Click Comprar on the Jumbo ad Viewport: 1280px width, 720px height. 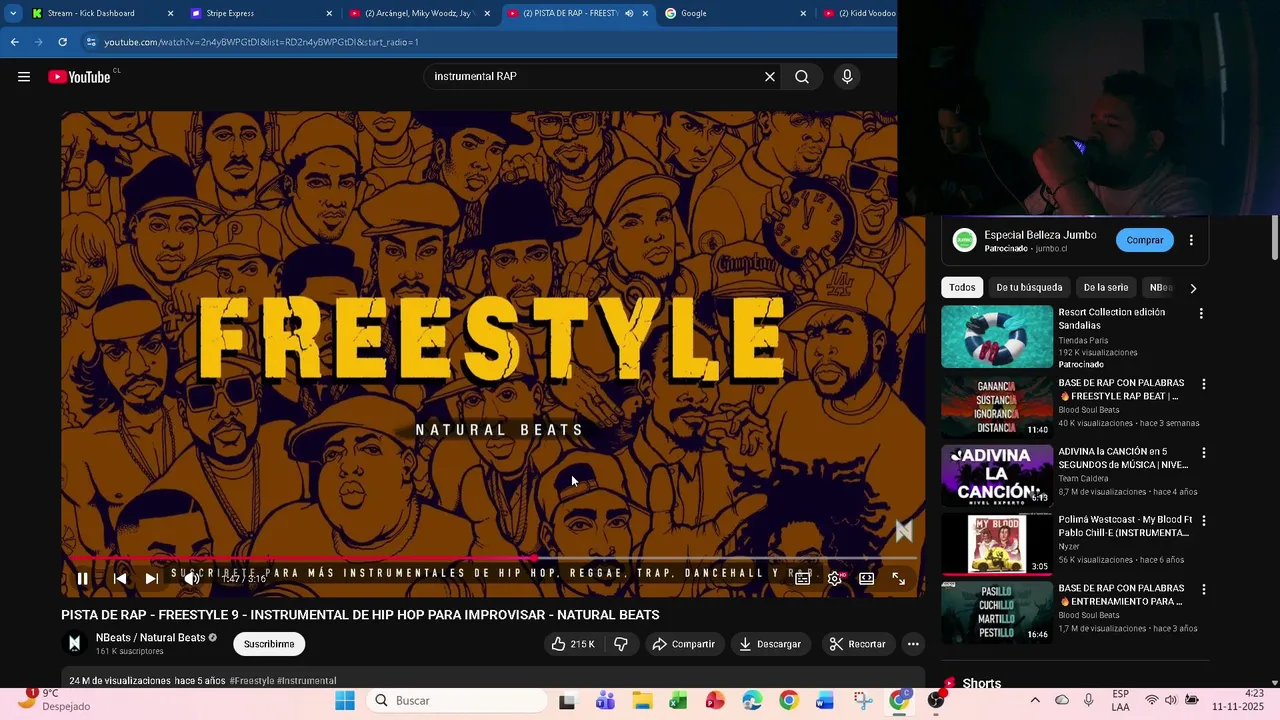click(1145, 240)
